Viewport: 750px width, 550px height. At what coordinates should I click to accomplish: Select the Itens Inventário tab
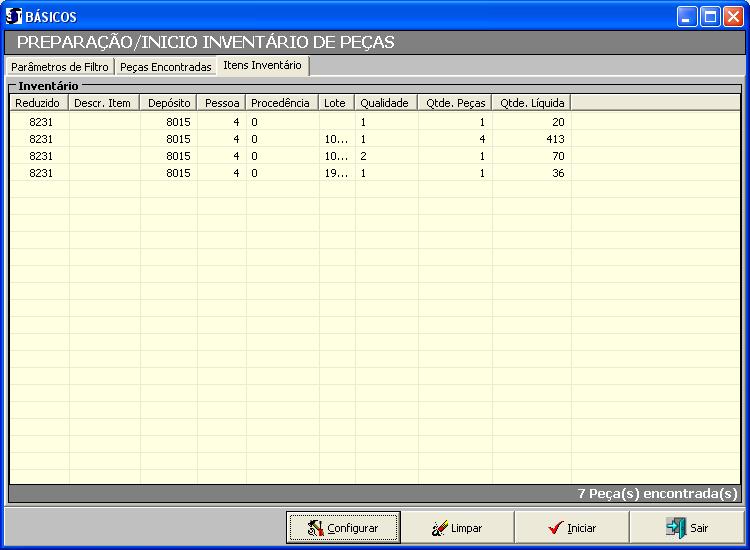tap(262, 66)
